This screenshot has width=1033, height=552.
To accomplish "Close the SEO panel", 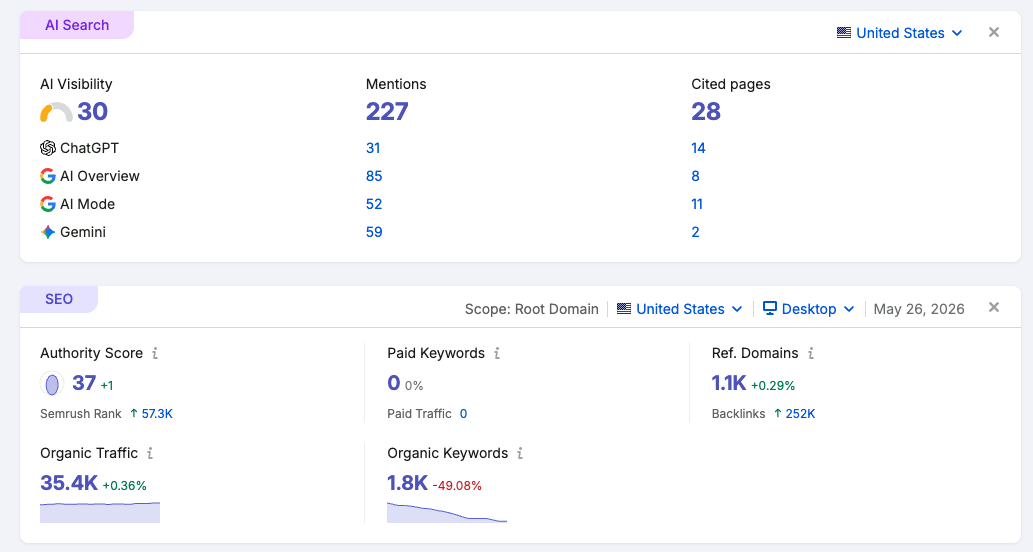I will 994,308.
